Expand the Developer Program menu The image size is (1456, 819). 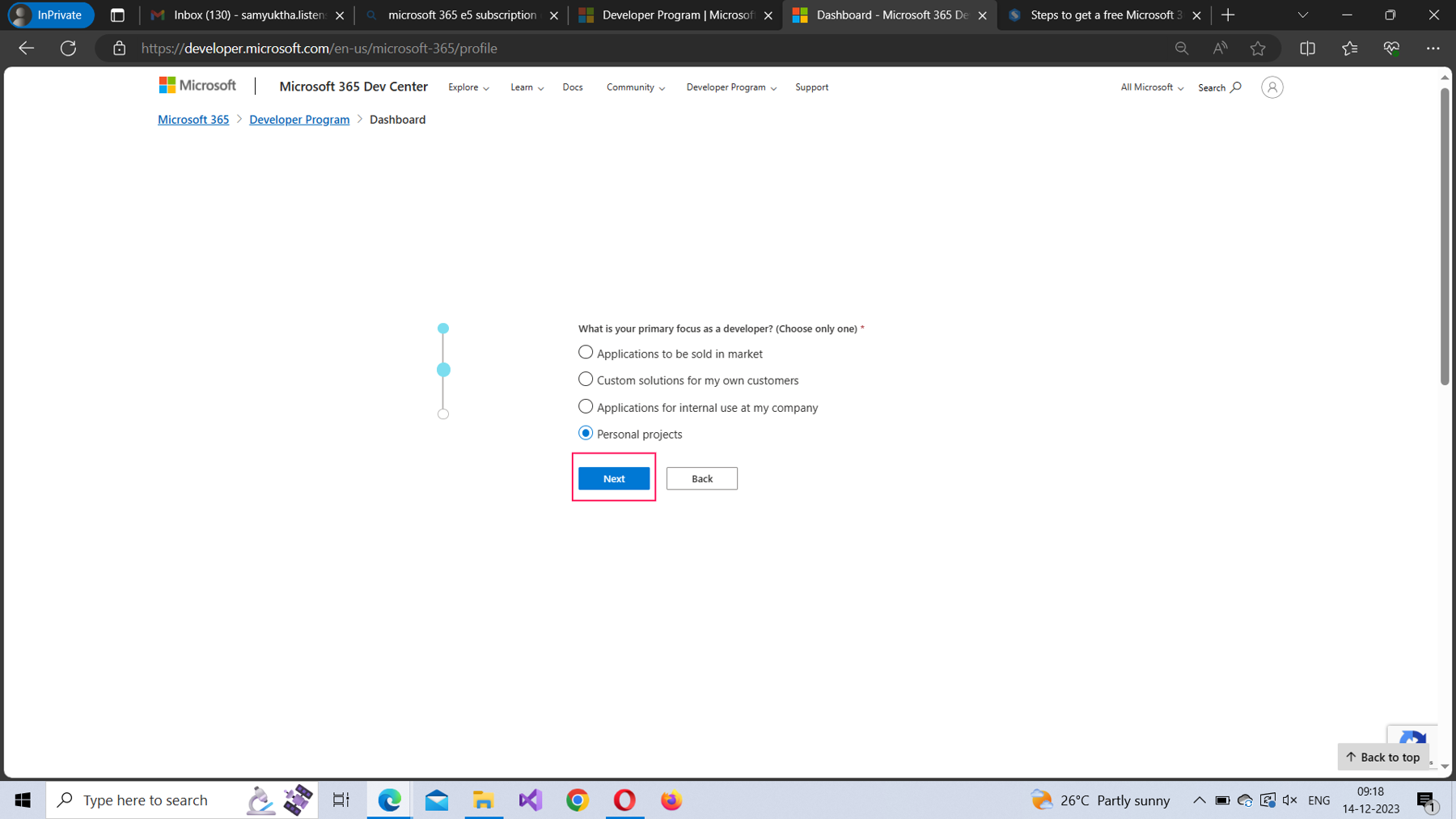coord(731,87)
